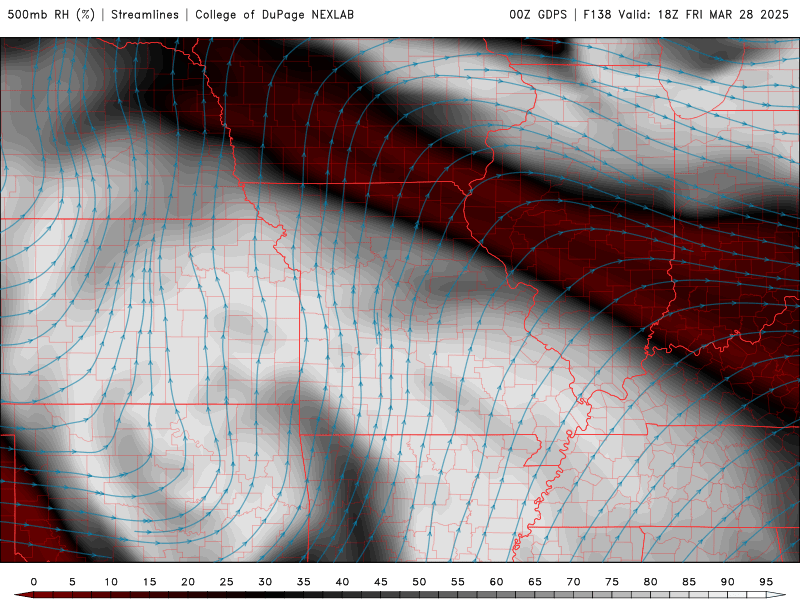Click the '95' colorbar label
The width and height of the screenshot is (800, 600).
[766, 582]
